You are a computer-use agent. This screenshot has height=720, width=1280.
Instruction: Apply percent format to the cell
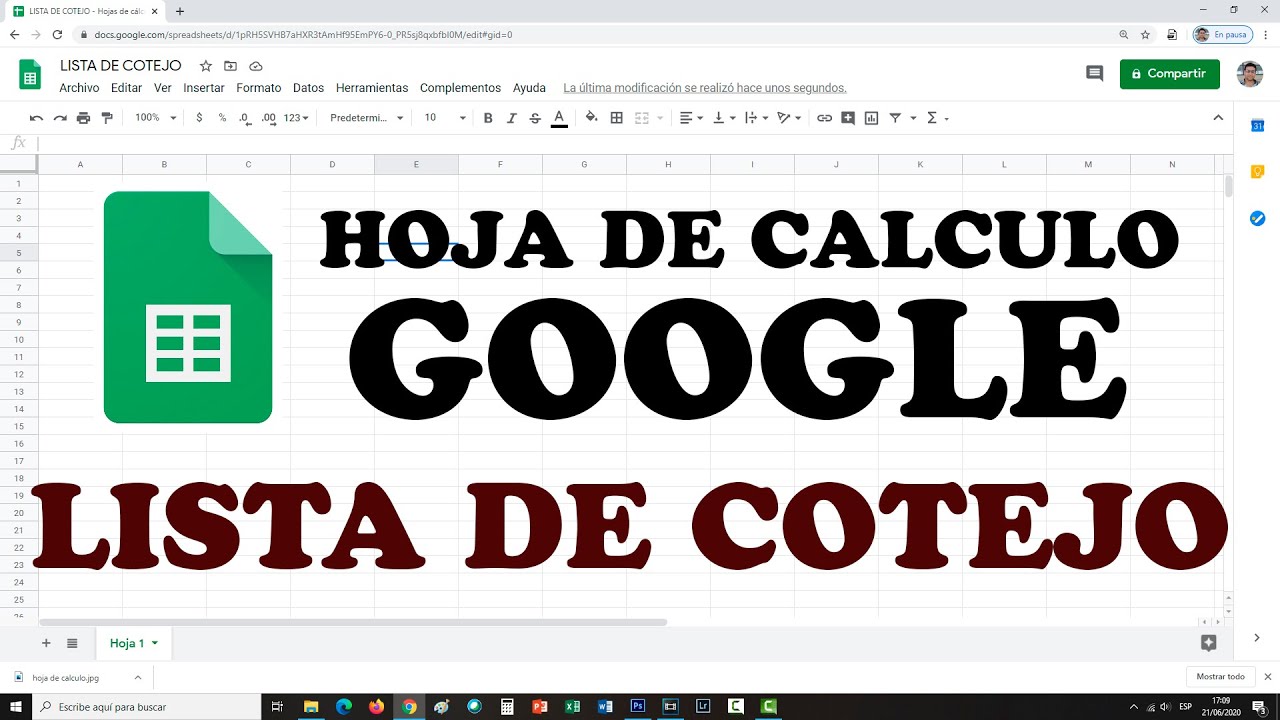coord(222,118)
